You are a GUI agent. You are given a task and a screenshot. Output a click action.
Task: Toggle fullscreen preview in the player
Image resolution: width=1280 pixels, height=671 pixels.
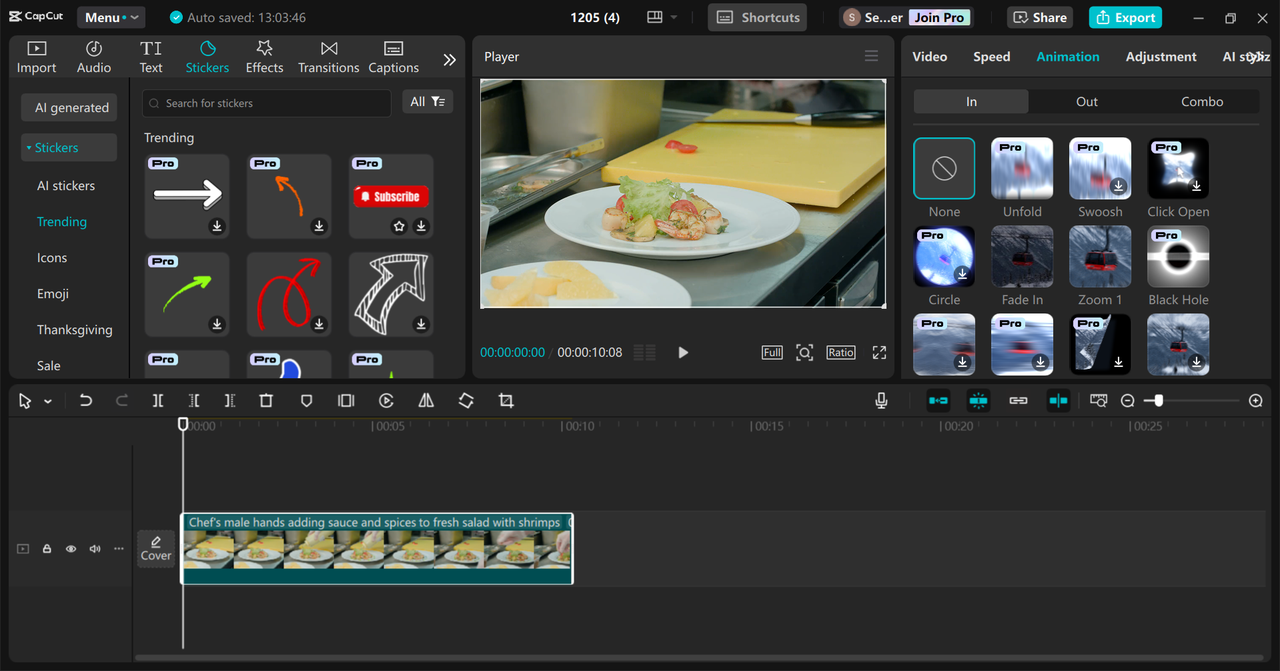click(879, 352)
